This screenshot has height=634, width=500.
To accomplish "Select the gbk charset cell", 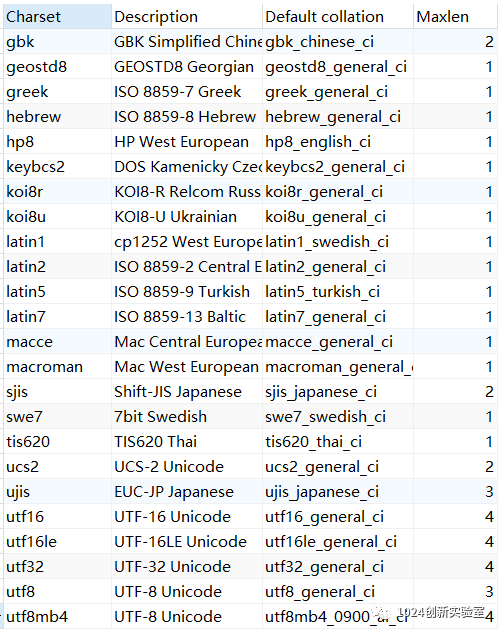I will (57, 42).
